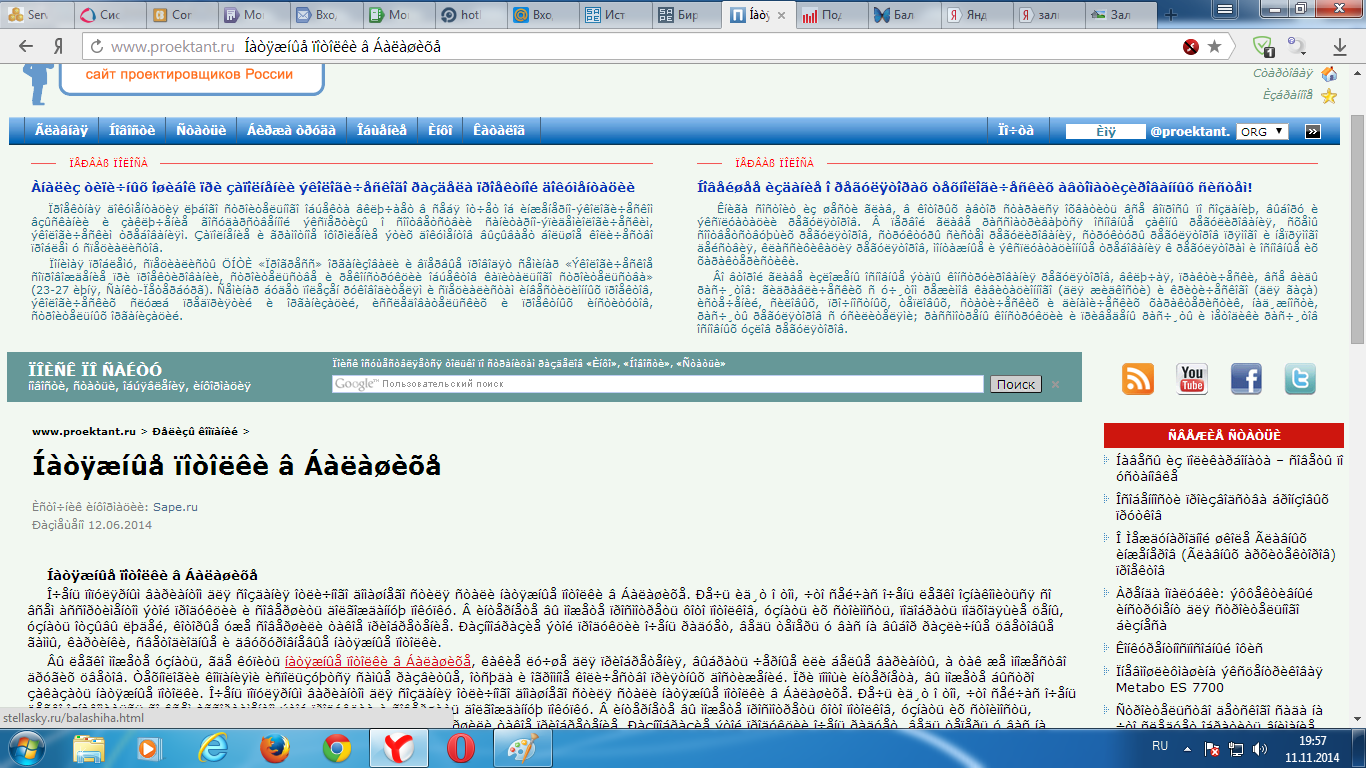The image size is (1366, 768).
Task: Open the RSS feed icon
Action: [x=1138, y=379]
